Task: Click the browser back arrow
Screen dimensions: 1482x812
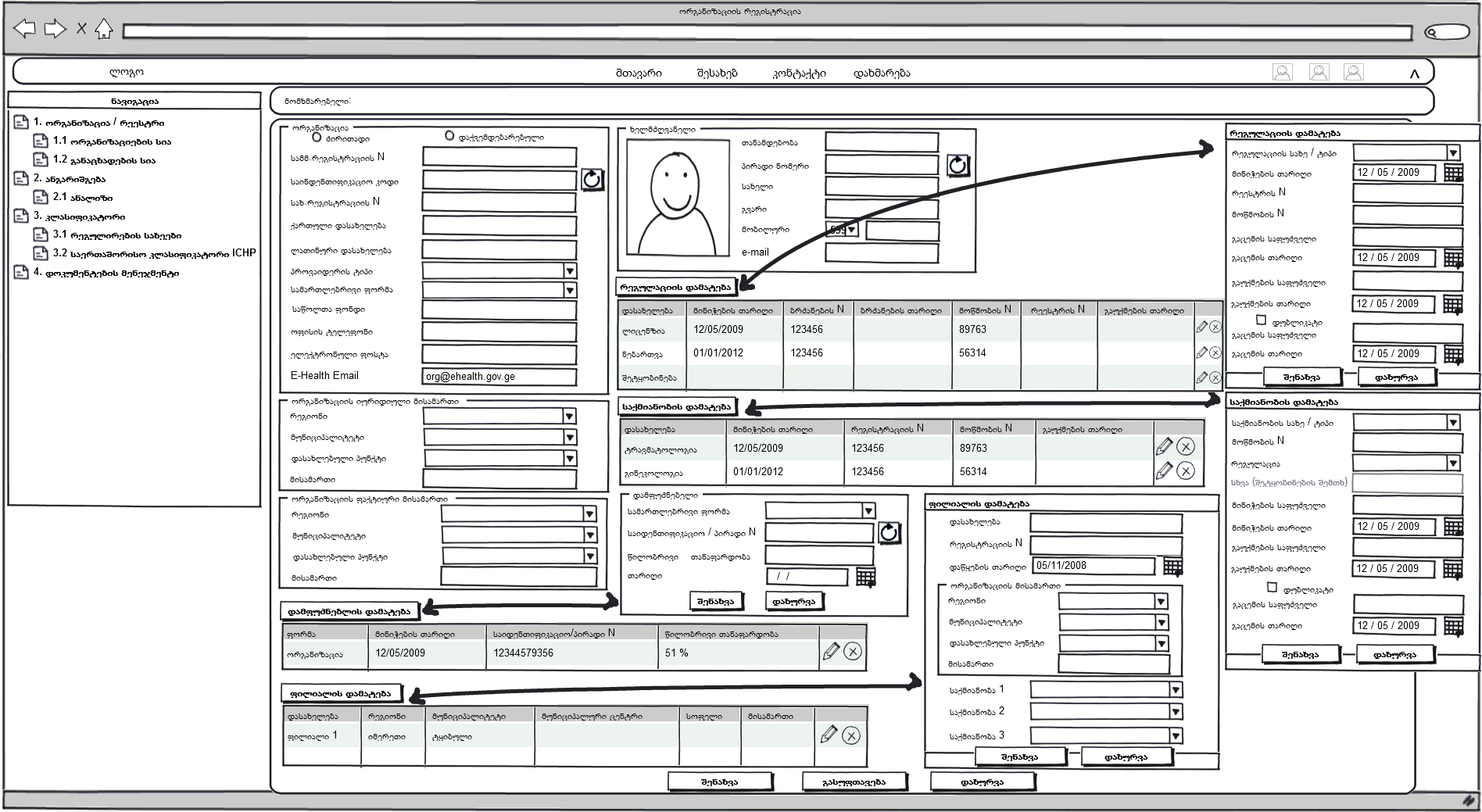Action: [24, 30]
